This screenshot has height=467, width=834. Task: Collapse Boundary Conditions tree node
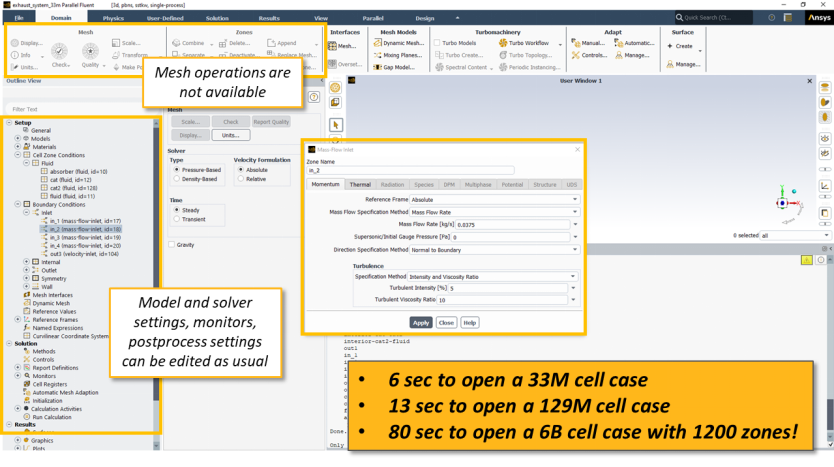click(x=18, y=204)
